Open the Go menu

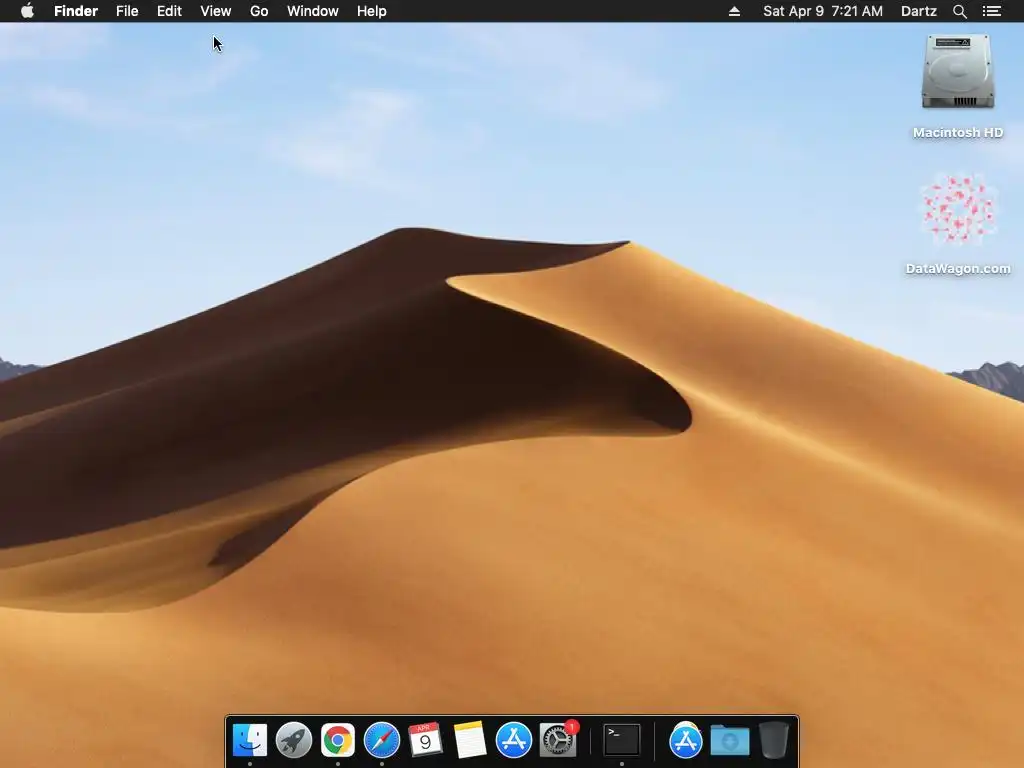(259, 11)
